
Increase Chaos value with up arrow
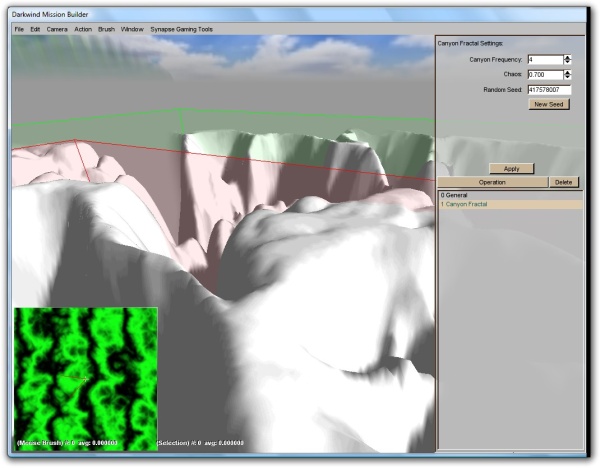568,72
